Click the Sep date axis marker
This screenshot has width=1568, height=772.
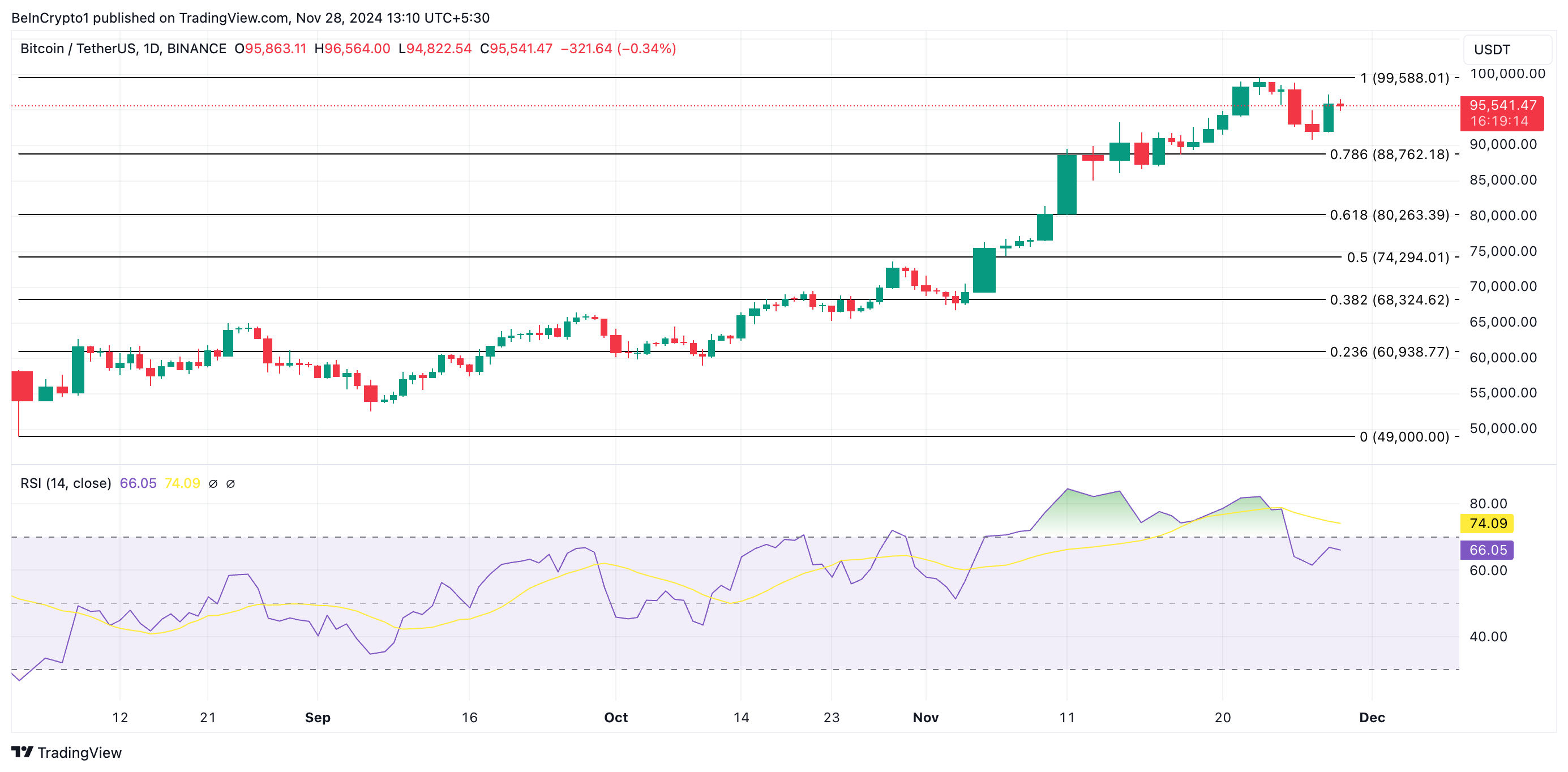(318, 717)
